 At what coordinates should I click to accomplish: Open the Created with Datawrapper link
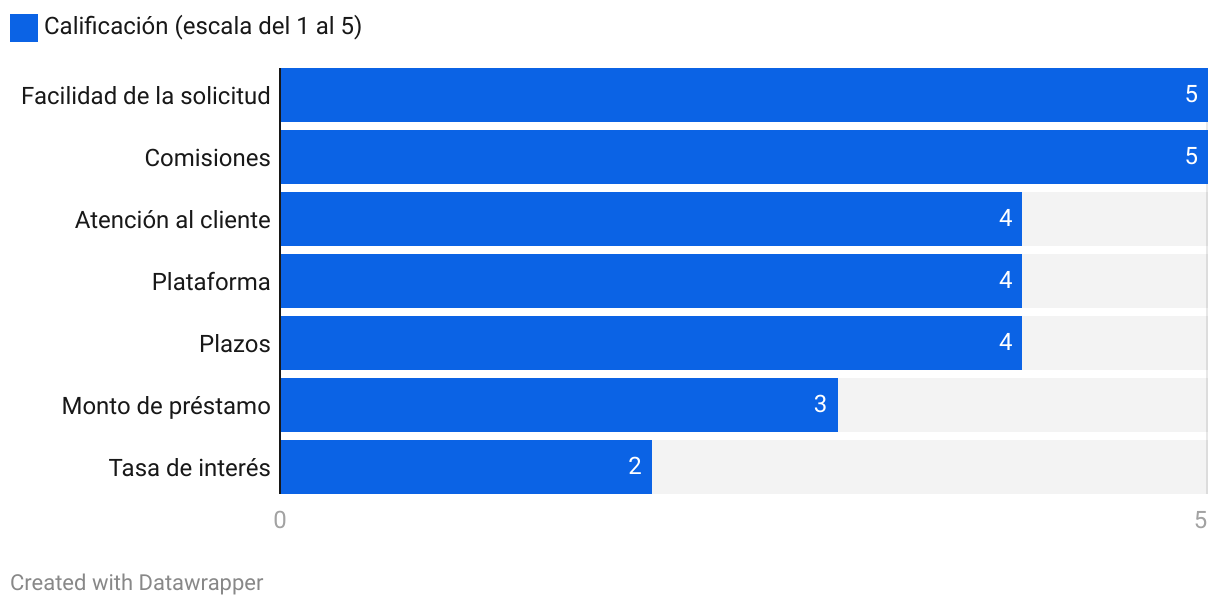(x=137, y=583)
